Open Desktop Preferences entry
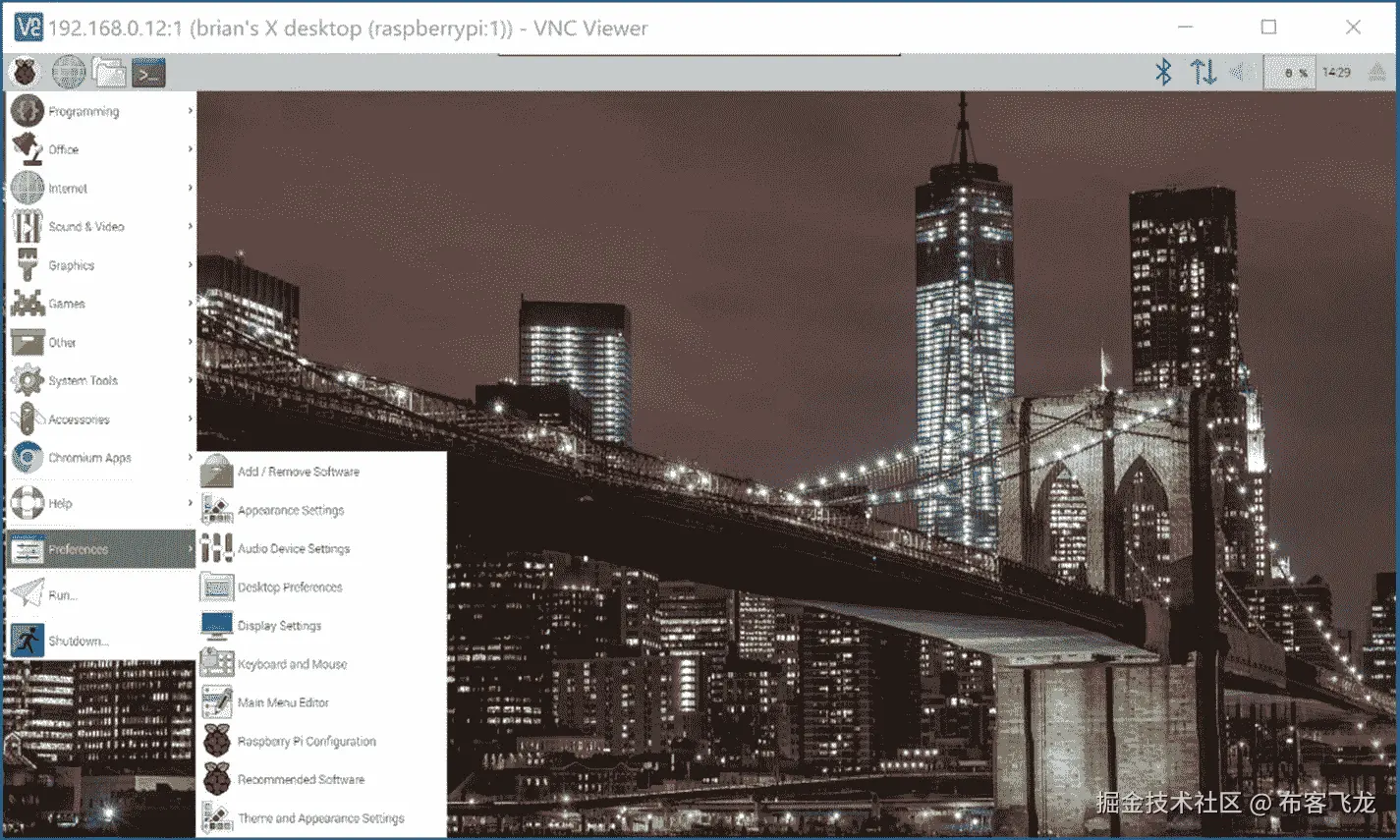This screenshot has height=840, width=1400. [321, 588]
